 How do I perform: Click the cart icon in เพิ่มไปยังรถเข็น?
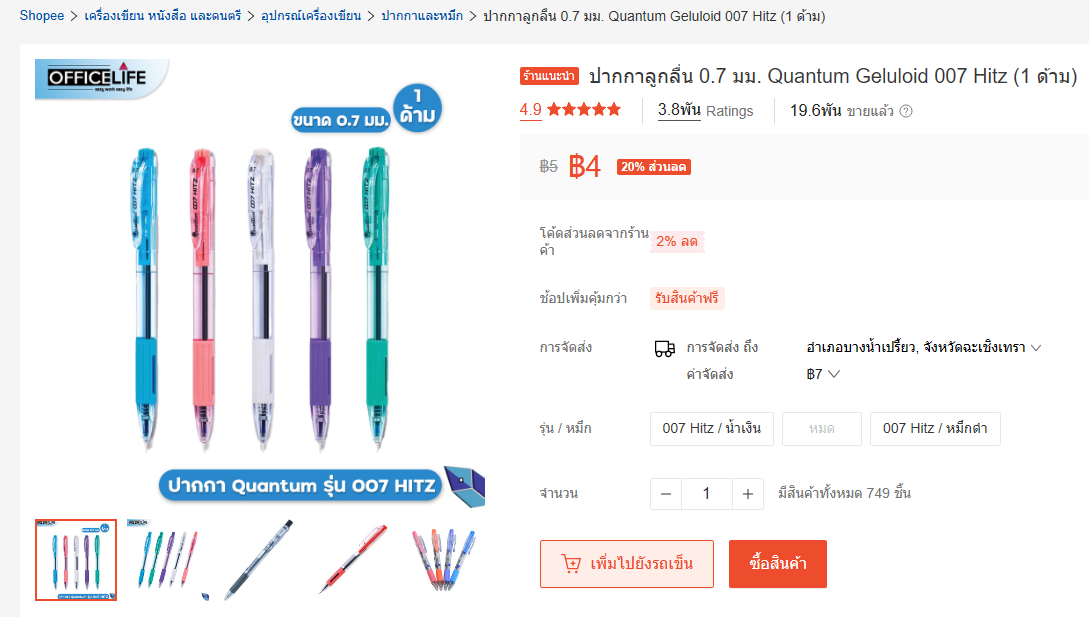coord(571,563)
